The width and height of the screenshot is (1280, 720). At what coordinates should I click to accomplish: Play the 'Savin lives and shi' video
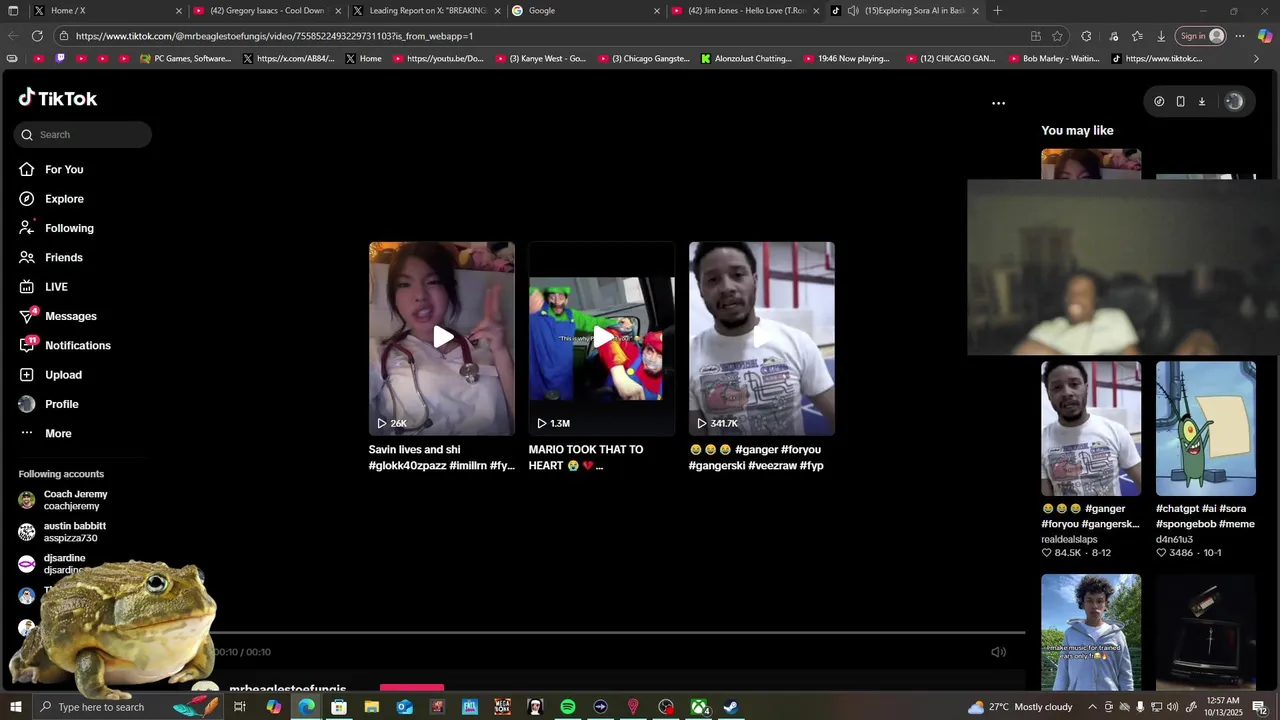click(x=442, y=338)
